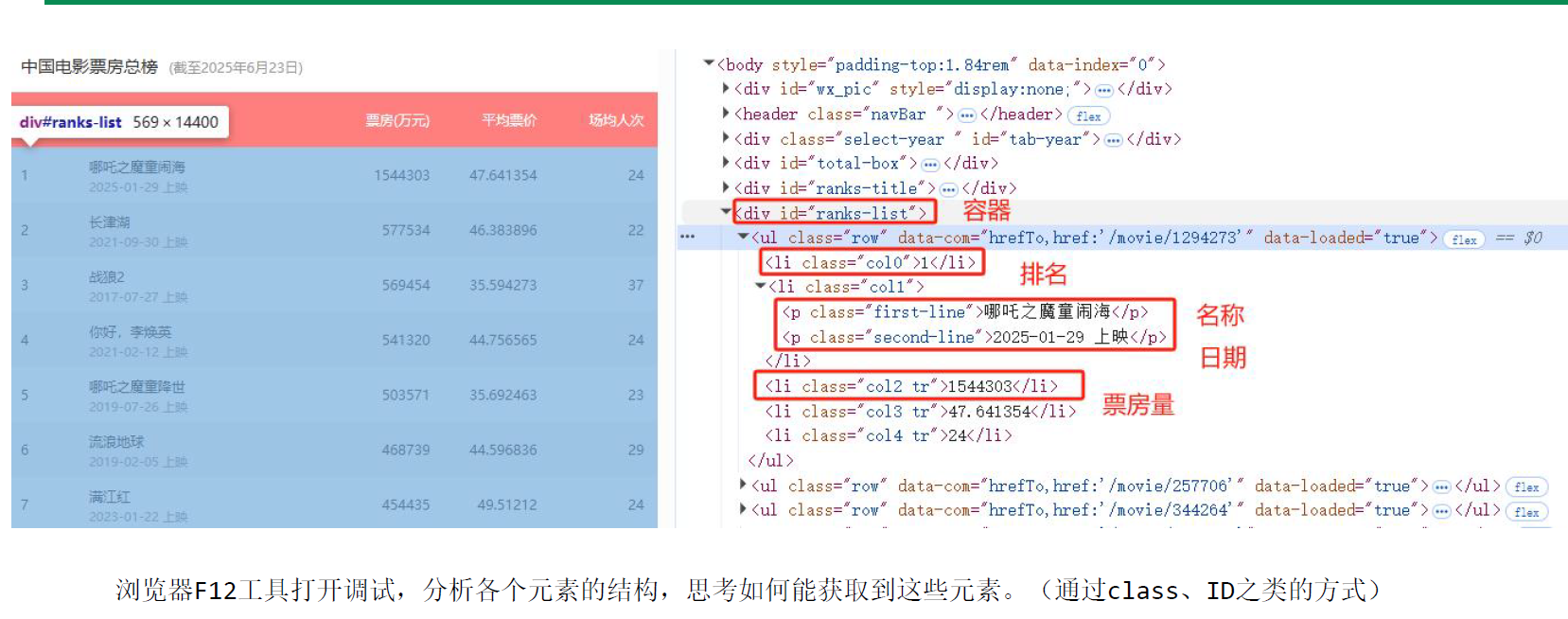
Task: Open the 长津湖 movie row
Action: pos(334,230)
